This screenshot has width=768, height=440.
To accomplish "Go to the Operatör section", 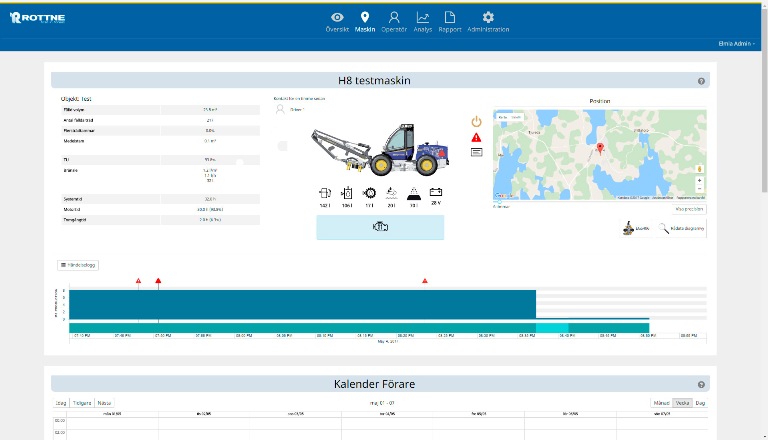I will point(394,21).
